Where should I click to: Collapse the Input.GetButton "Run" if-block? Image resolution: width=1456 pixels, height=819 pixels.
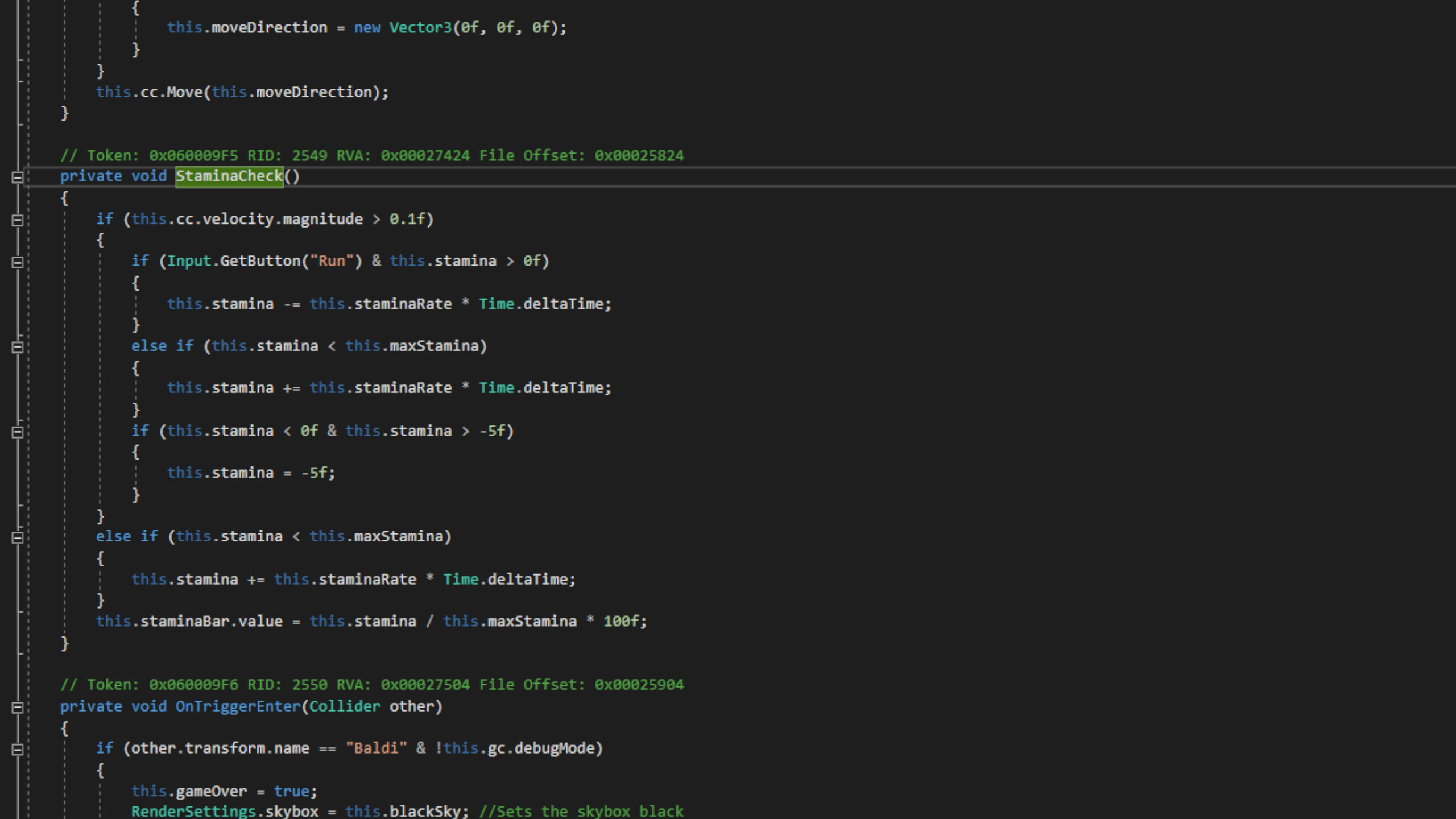[17, 262]
